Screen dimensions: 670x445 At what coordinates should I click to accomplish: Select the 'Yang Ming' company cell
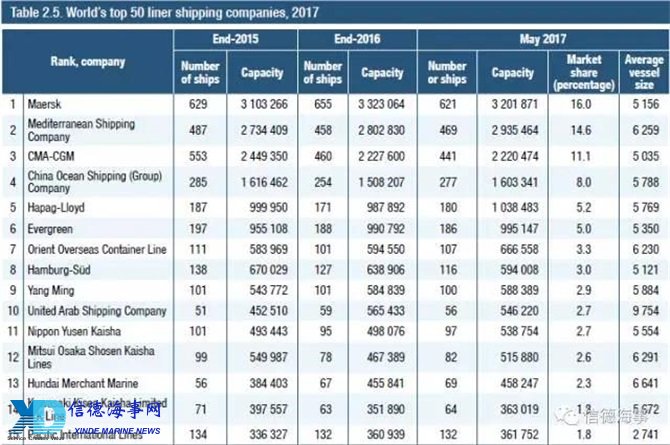(51, 290)
